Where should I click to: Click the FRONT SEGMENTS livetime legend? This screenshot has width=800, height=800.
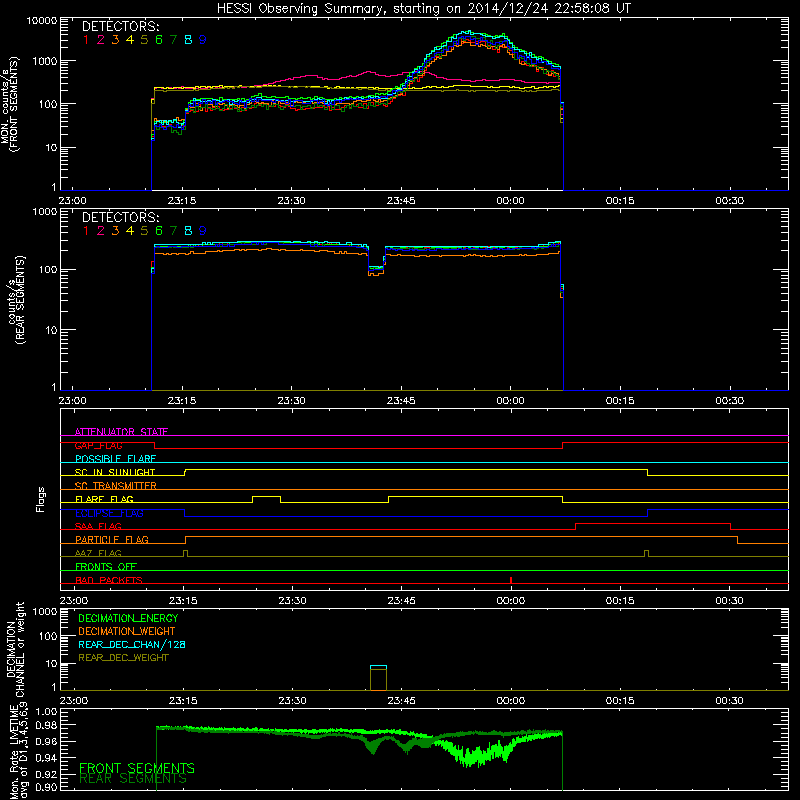click(x=137, y=768)
